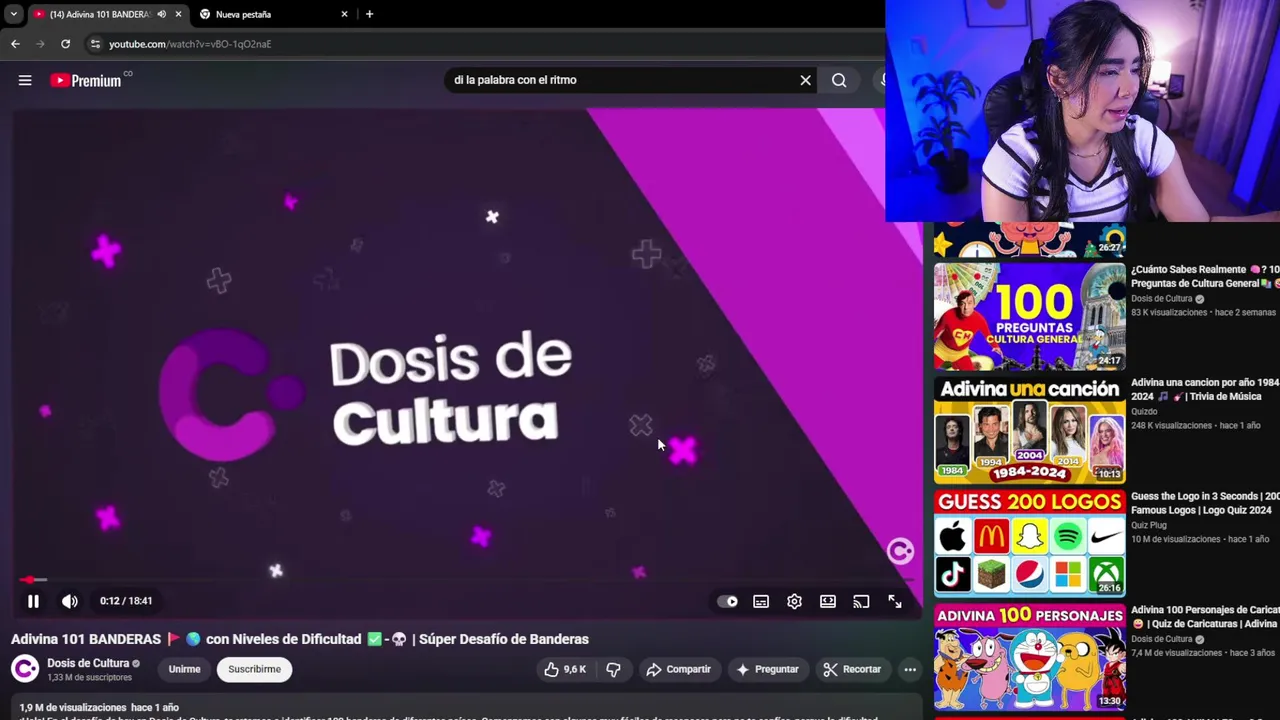Pause the video playback

coord(33,601)
